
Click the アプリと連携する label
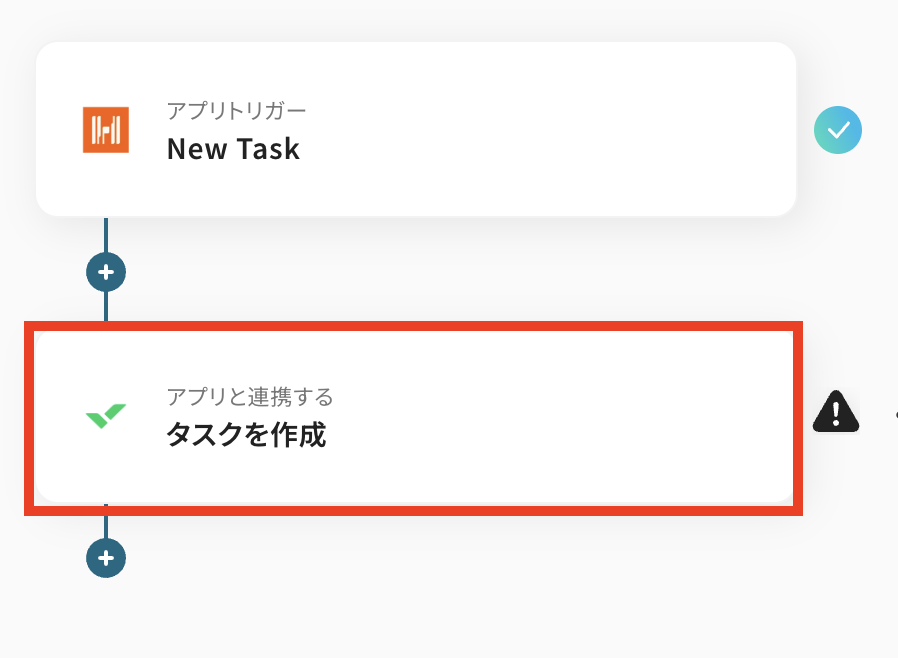tap(249, 397)
